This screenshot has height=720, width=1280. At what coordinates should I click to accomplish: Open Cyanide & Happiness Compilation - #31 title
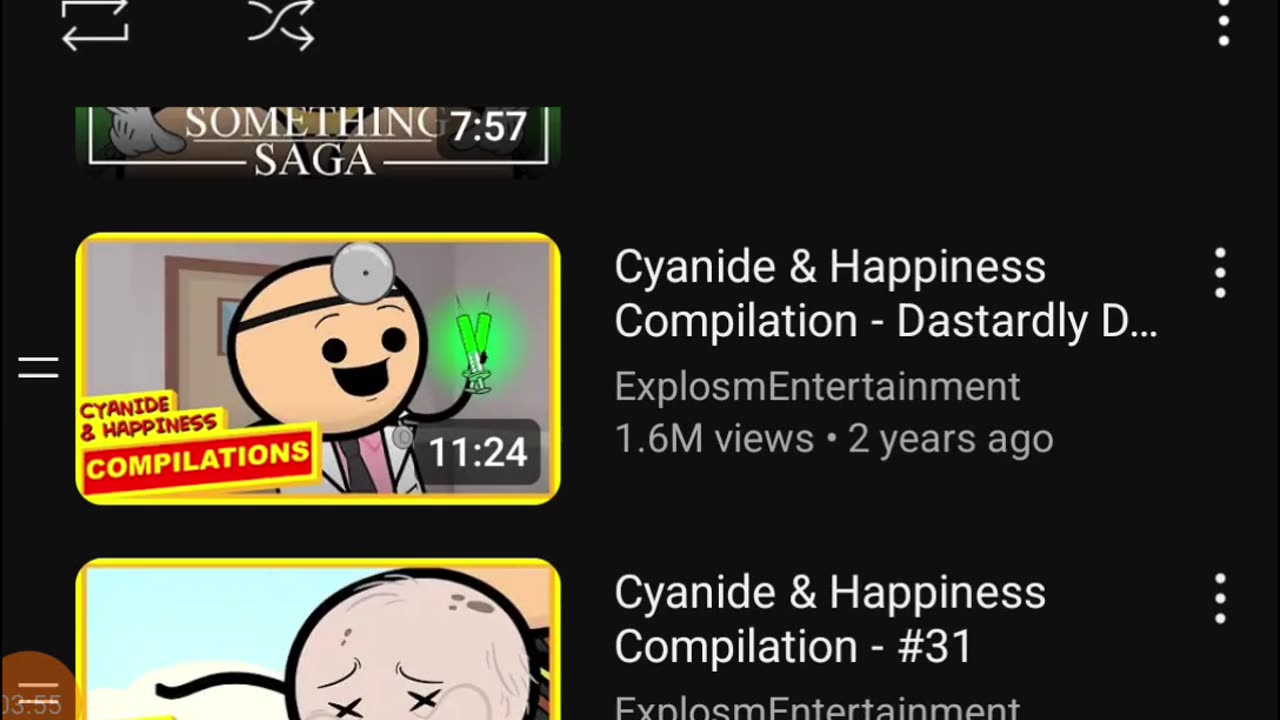coord(830,619)
